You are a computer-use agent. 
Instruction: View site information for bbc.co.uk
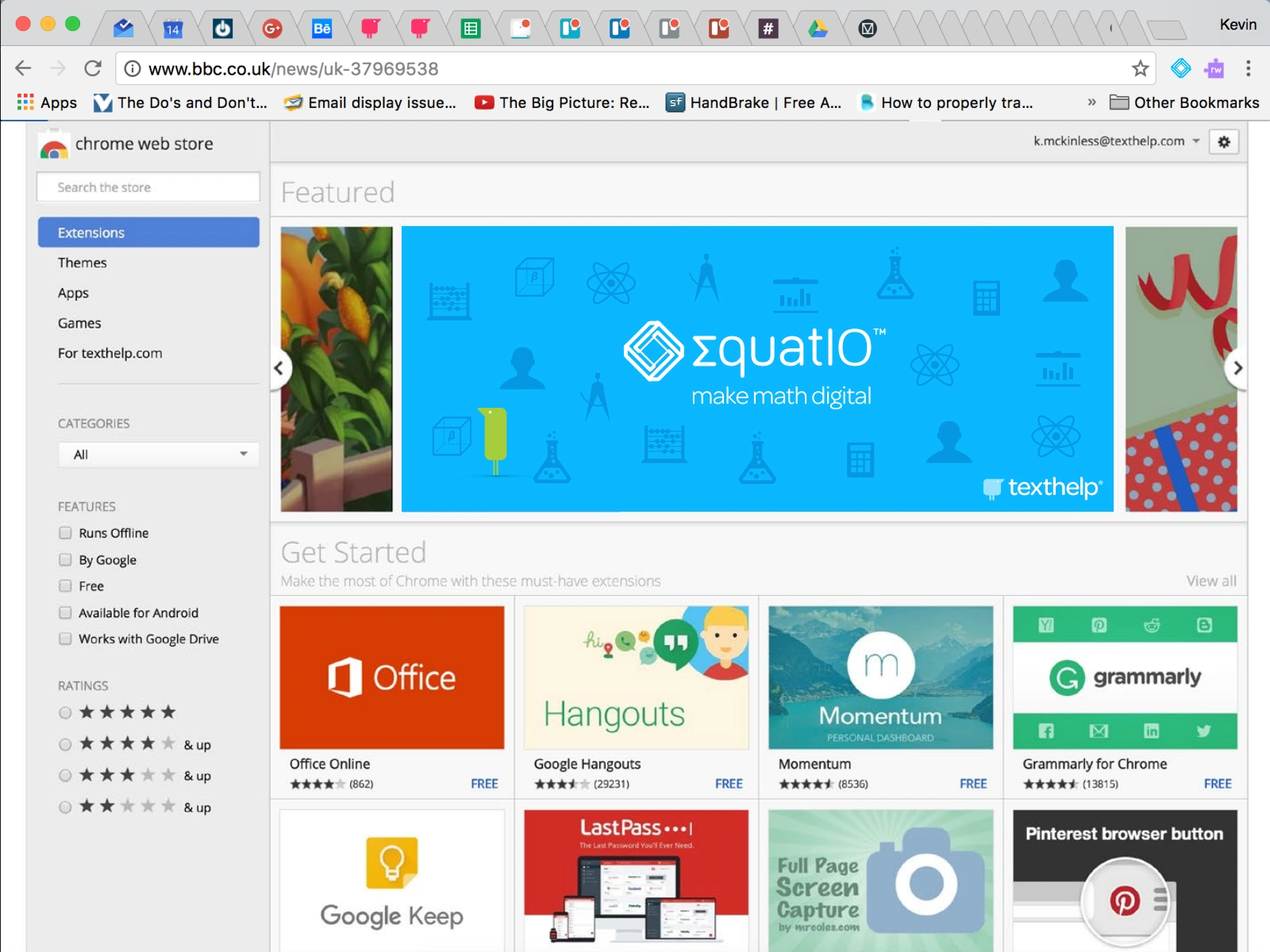coord(133,69)
